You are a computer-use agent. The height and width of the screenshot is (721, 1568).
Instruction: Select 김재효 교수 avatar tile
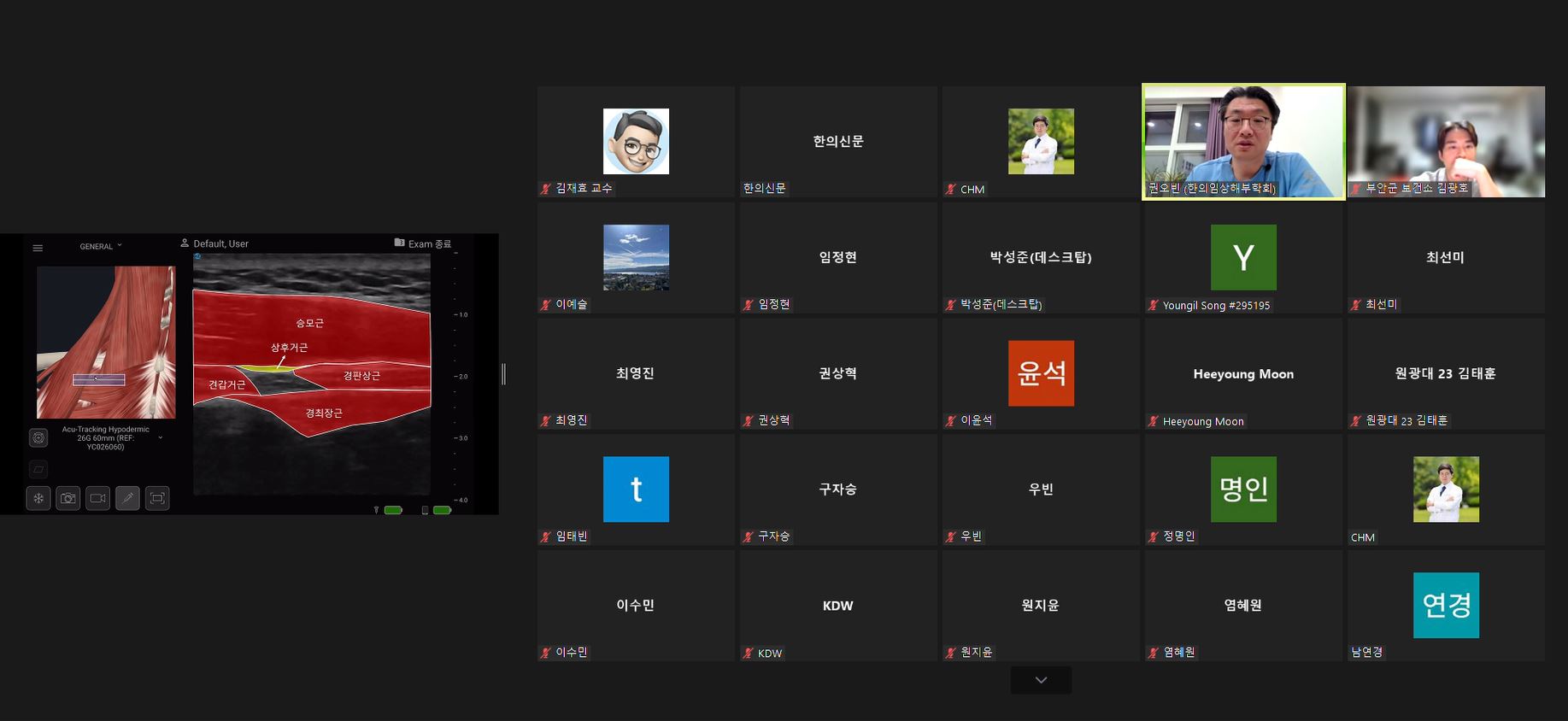pyautogui.click(x=636, y=141)
